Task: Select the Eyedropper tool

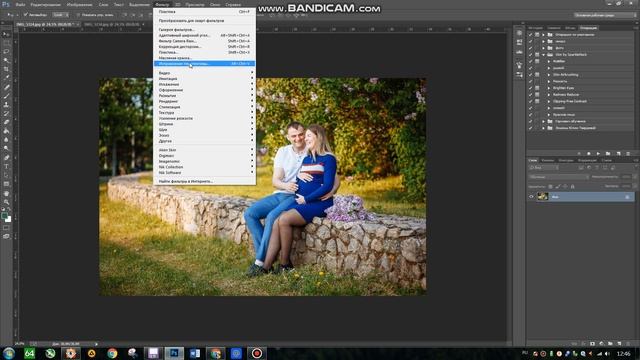Action: click(6, 78)
